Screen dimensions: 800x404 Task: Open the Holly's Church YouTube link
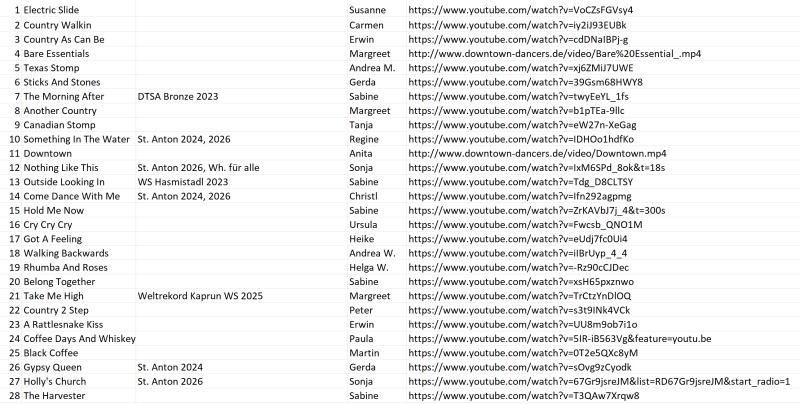click(x=599, y=382)
